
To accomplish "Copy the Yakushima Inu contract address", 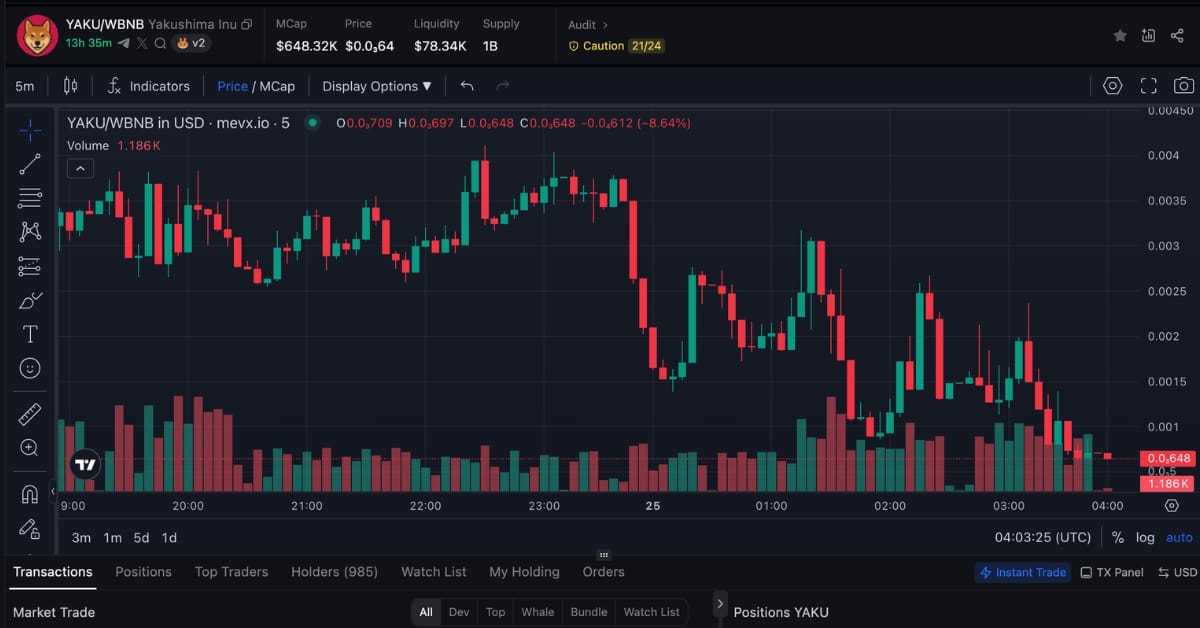I will [247, 23].
